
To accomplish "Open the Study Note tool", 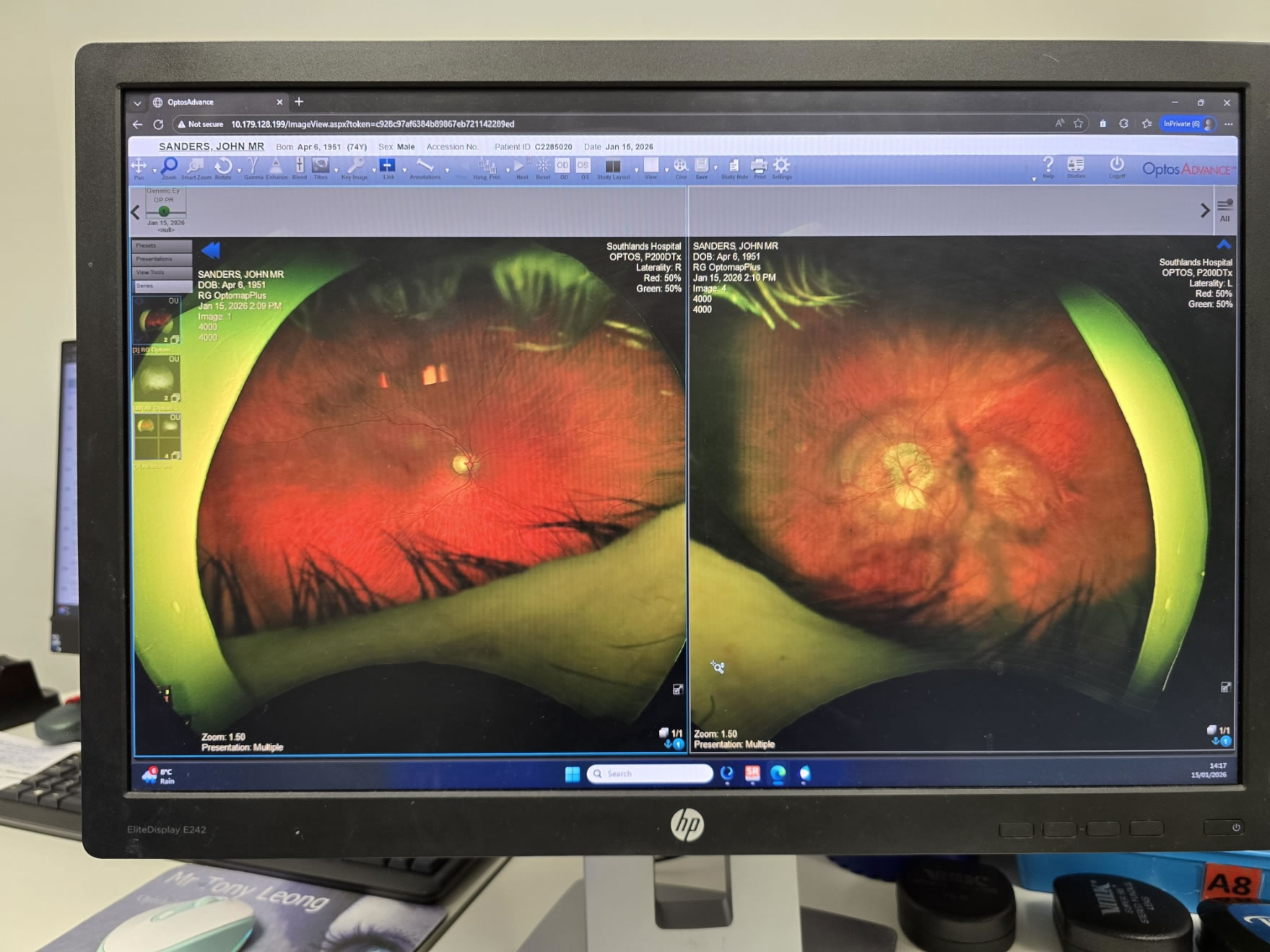I will pyautogui.click(x=734, y=167).
